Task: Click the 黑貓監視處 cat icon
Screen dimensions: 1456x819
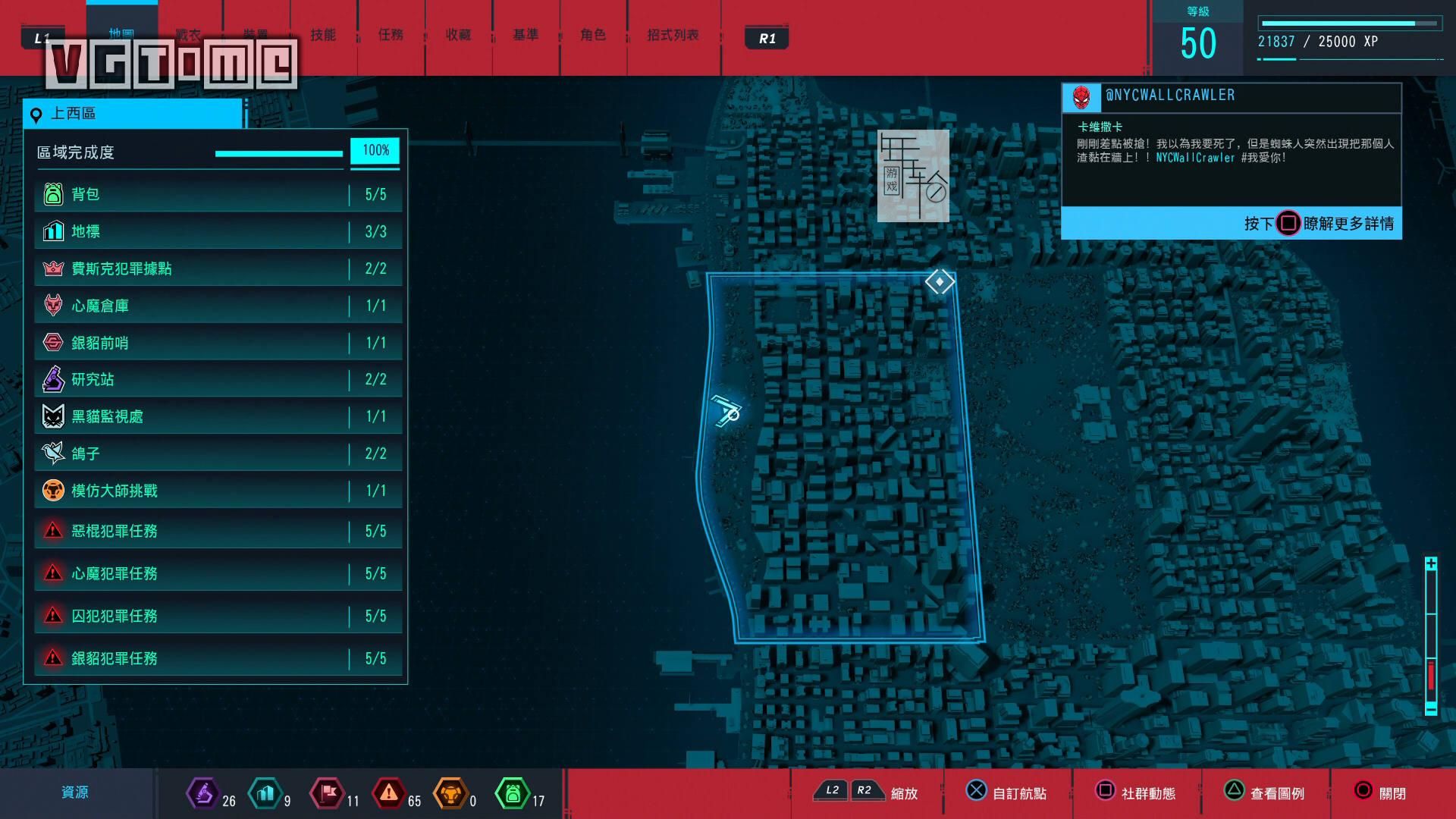Action: (53, 416)
